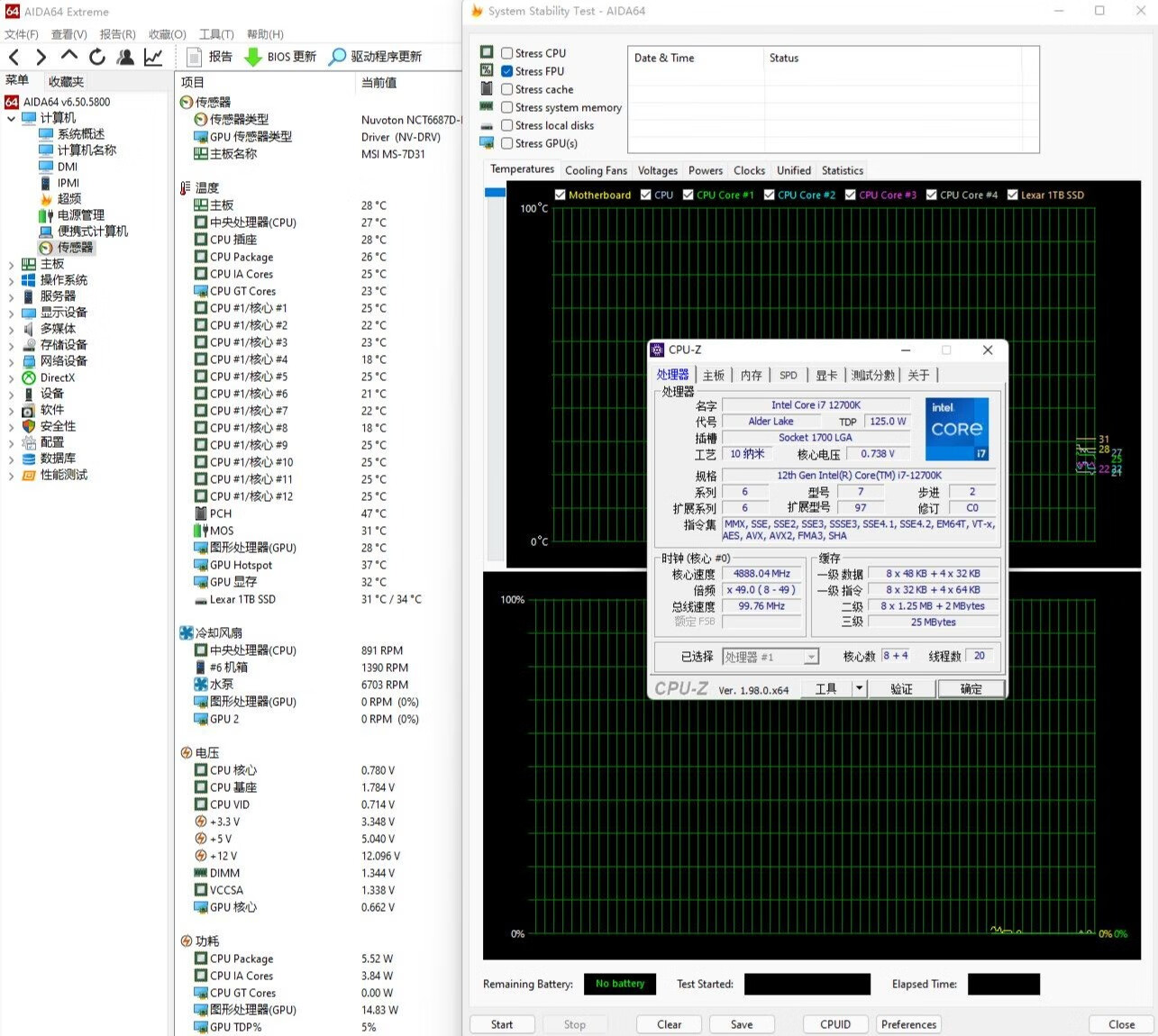The height and width of the screenshot is (1036, 1158).
Task: Refresh using the circular arrow icon
Action: point(97,57)
